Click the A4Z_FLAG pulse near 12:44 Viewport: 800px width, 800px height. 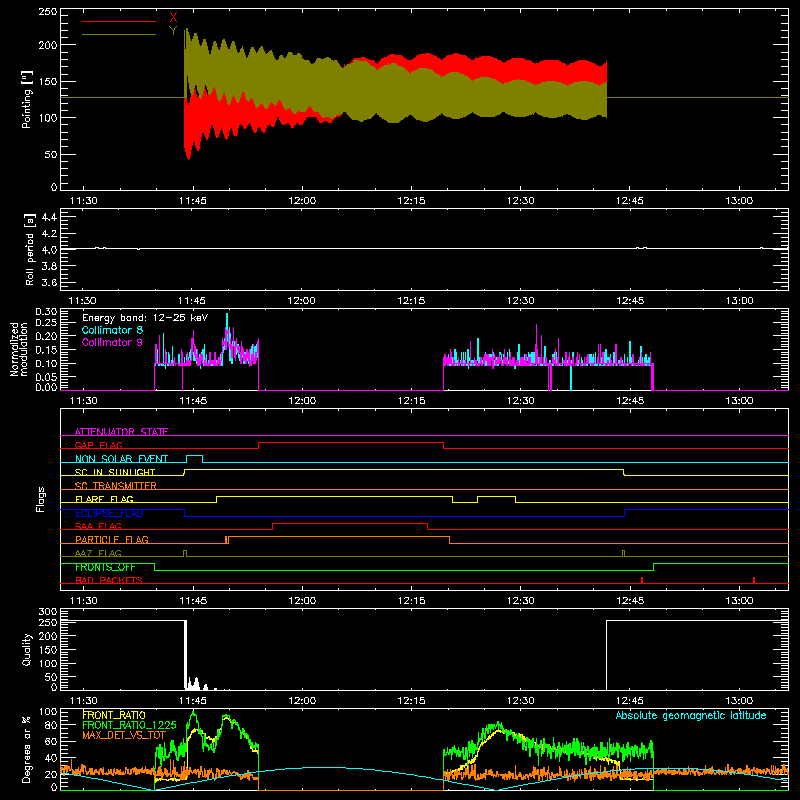(623, 553)
